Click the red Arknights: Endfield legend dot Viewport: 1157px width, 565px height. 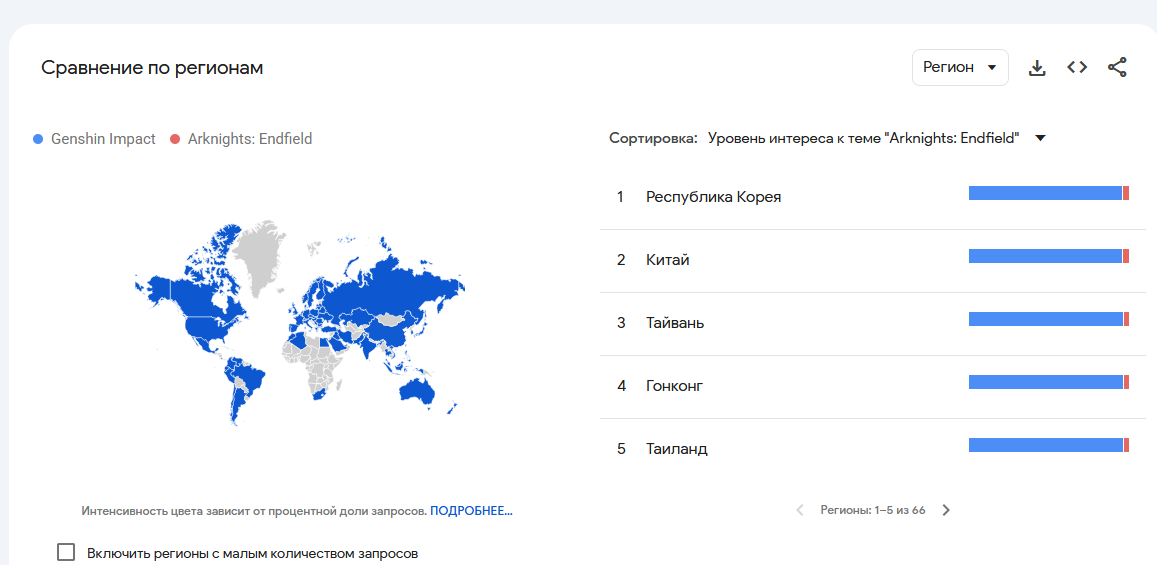(175, 139)
